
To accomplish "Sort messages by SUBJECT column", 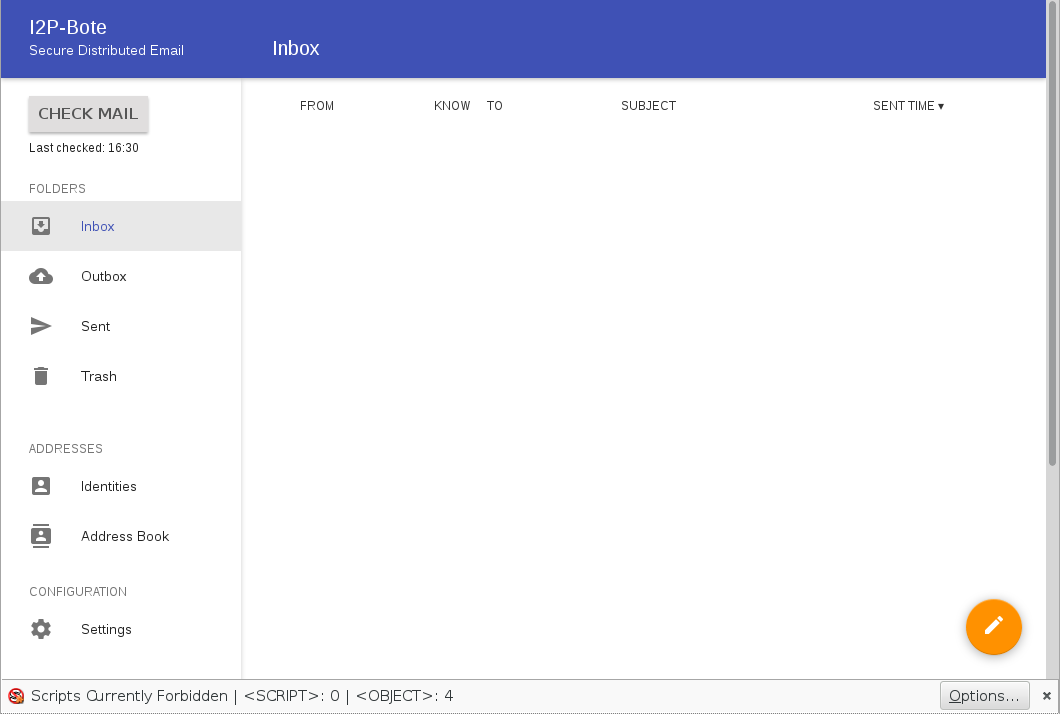I will coord(648,105).
